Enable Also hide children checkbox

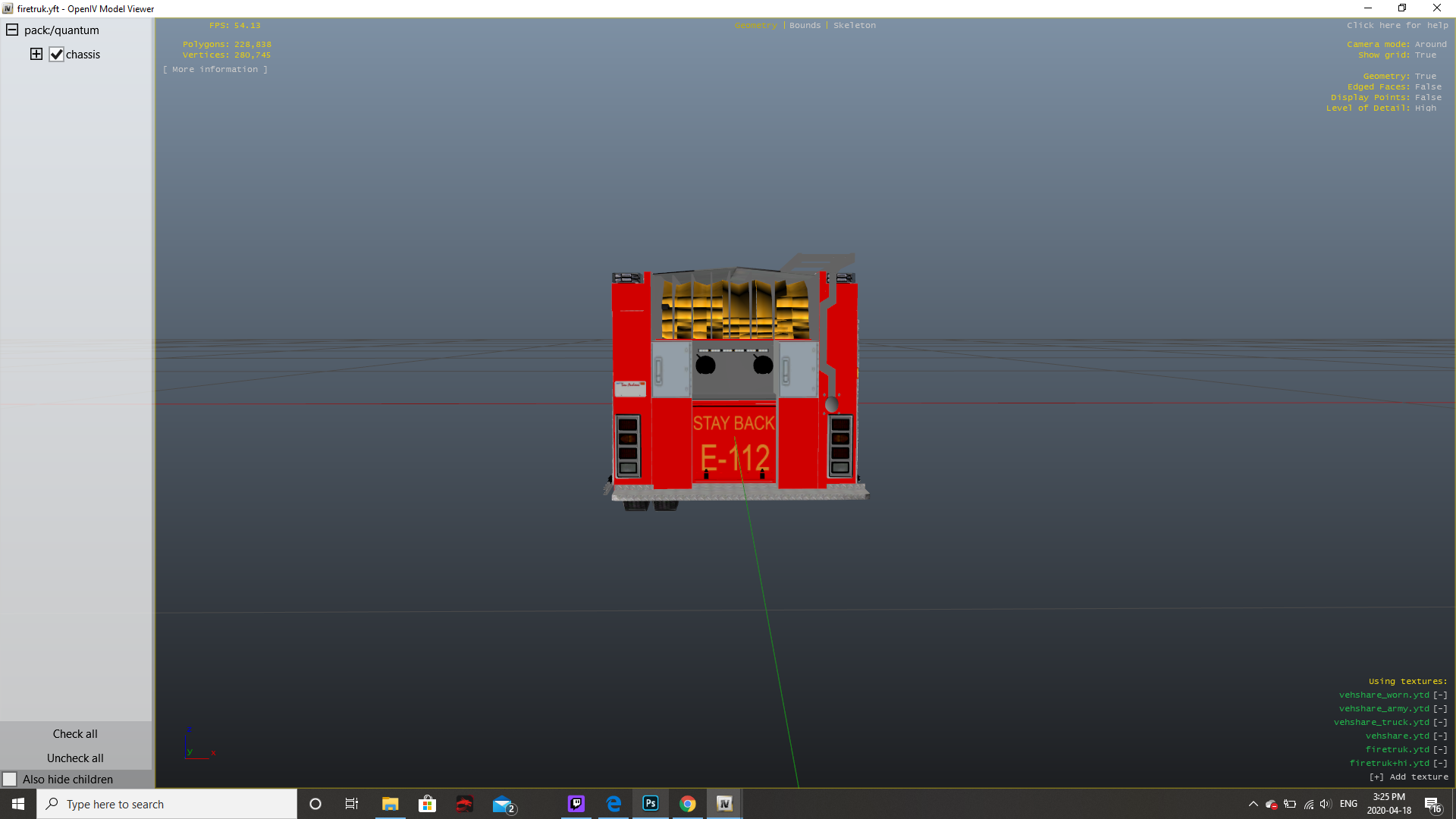[10, 780]
